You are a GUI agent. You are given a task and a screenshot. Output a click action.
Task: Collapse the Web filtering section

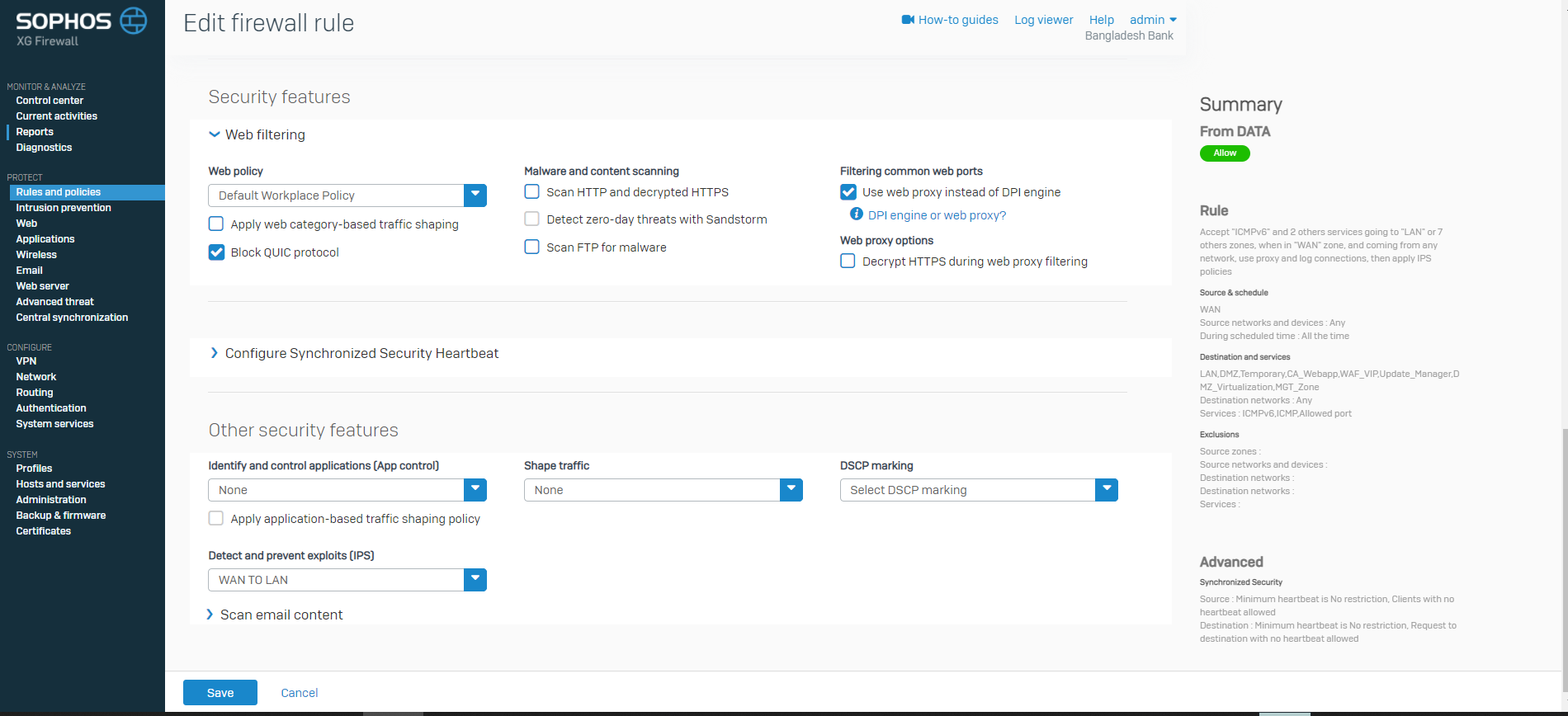click(x=215, y=134)
